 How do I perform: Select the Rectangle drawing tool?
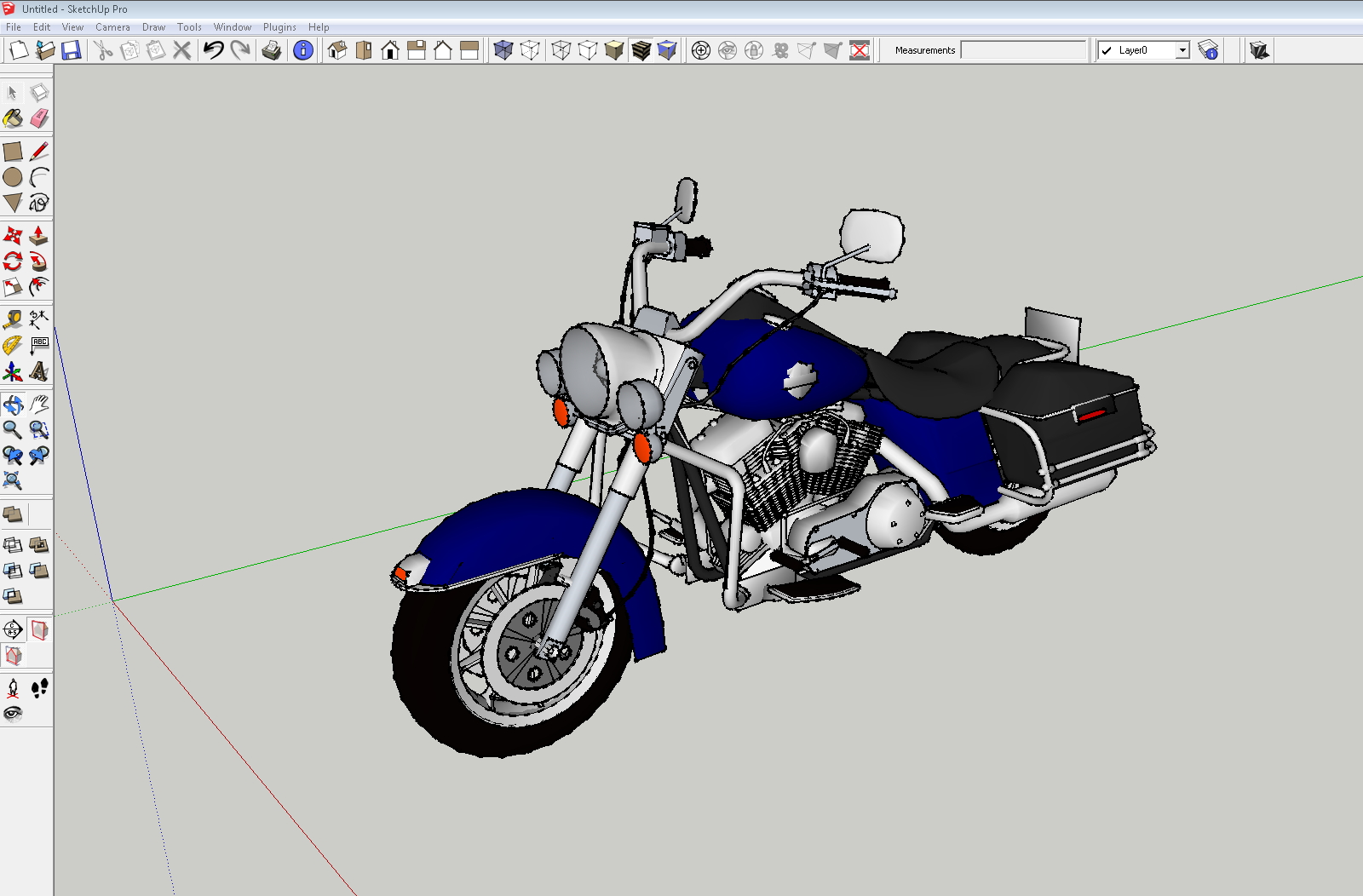tap(13, 152)
